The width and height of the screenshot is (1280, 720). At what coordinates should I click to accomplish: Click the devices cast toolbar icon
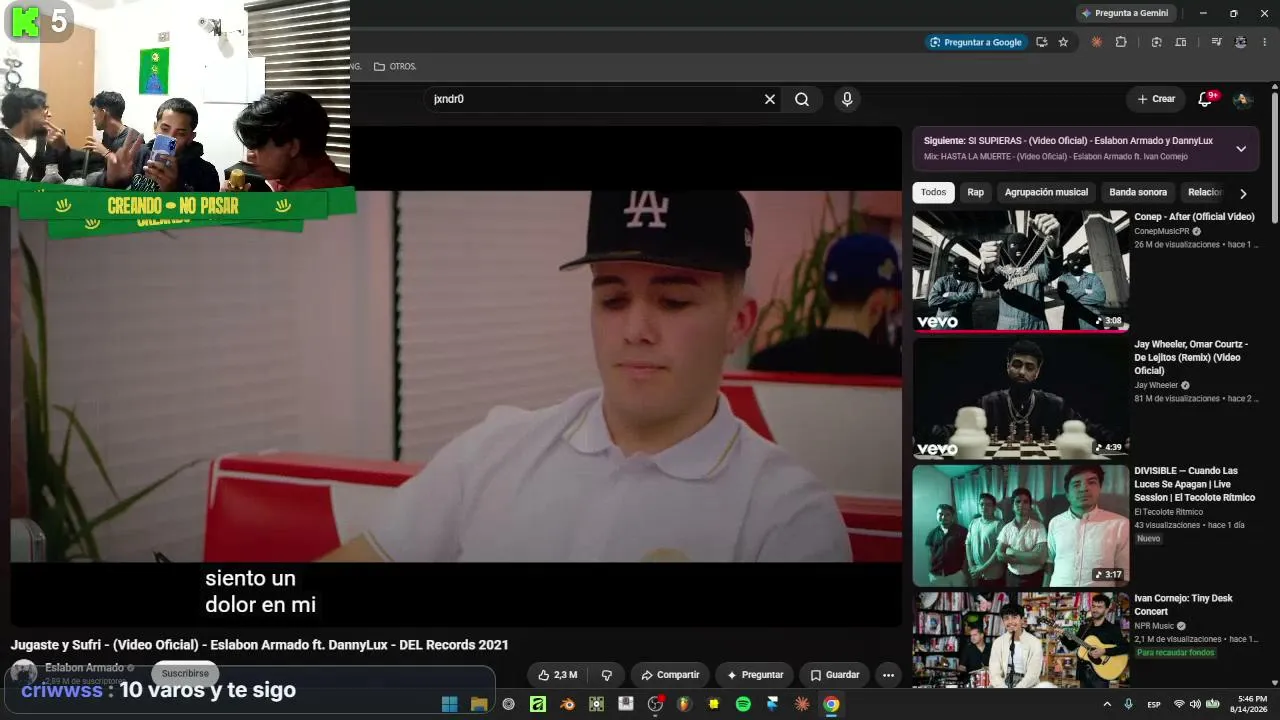click(x=1181, y=42)
